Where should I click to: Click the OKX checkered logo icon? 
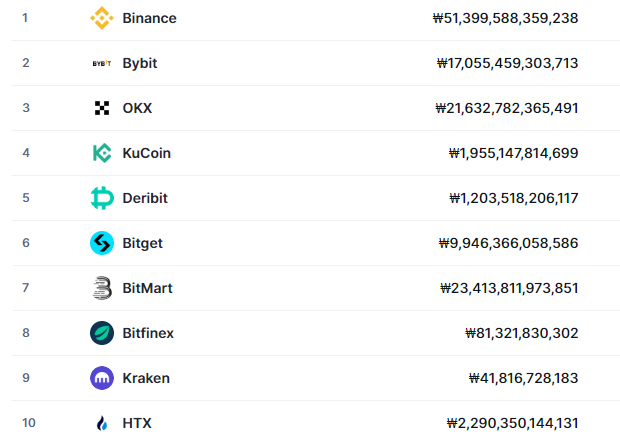102,108
